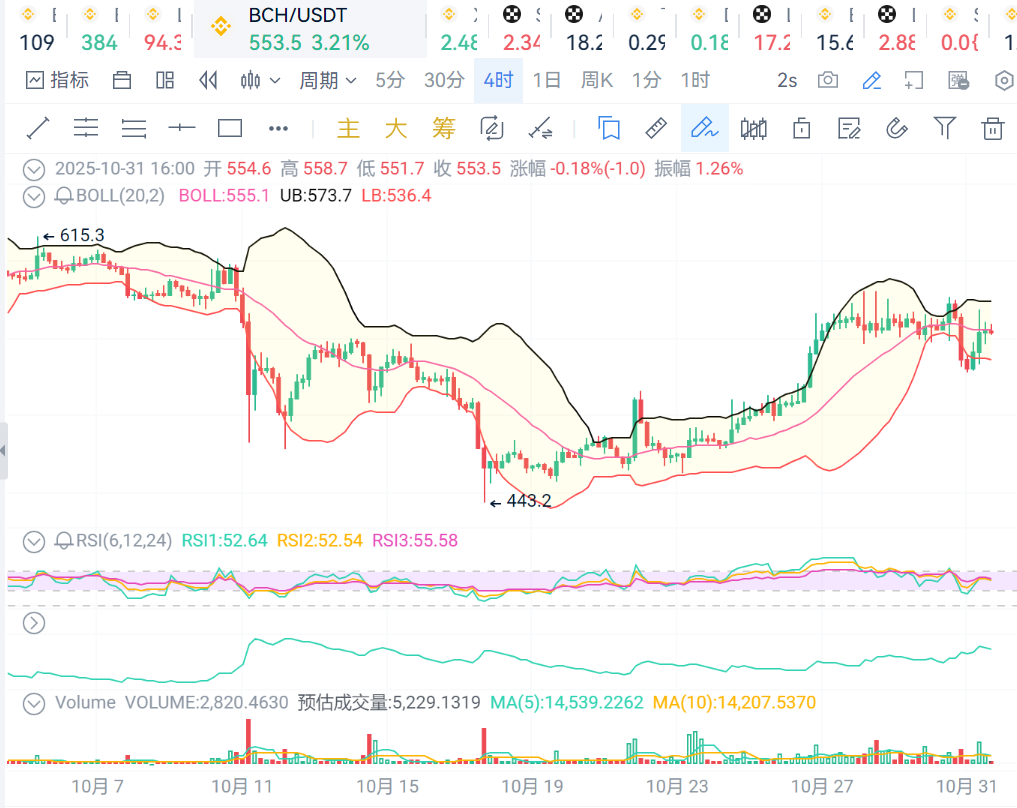Open the filter funnel tool

coord(944,128)
